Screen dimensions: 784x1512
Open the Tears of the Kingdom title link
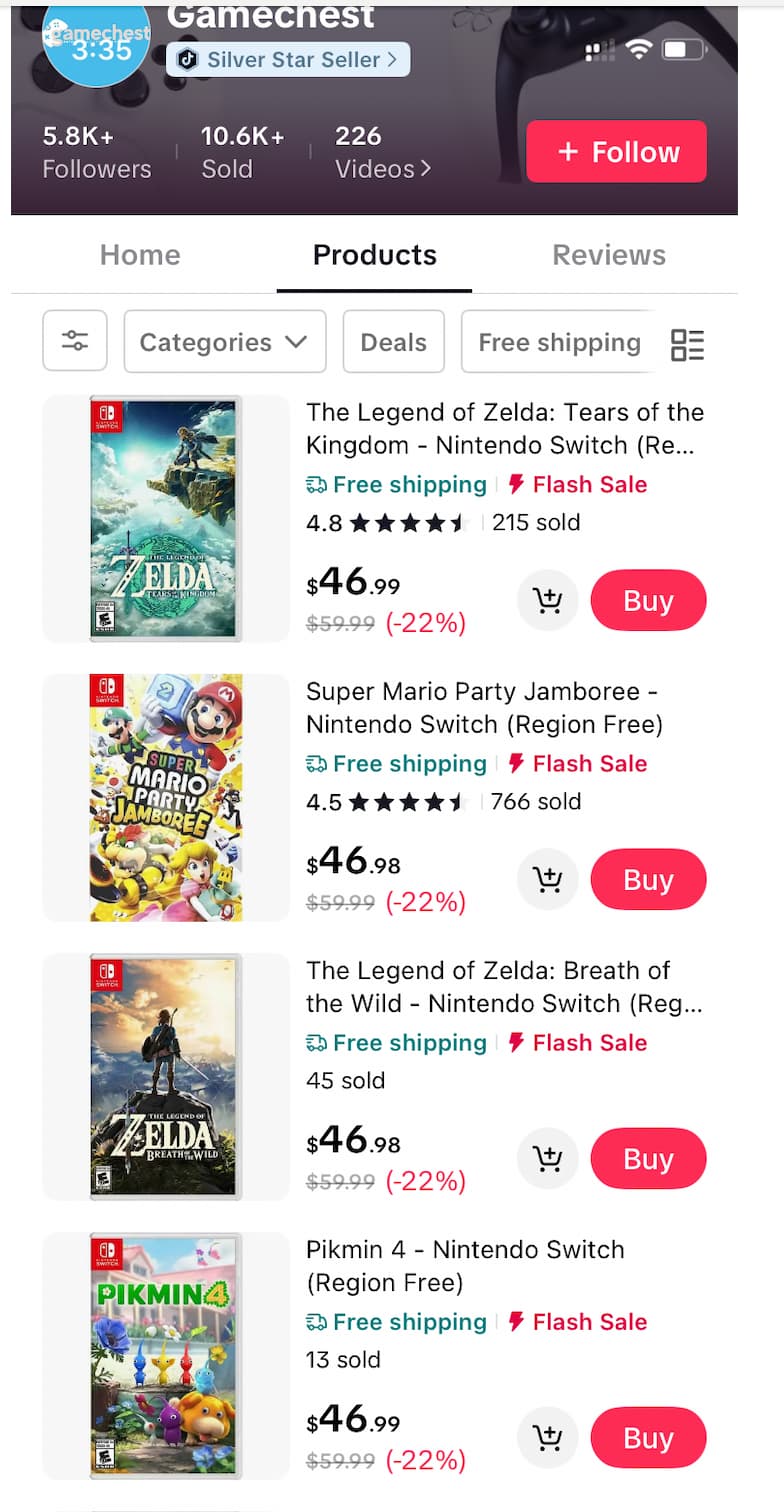coord(504,428)
